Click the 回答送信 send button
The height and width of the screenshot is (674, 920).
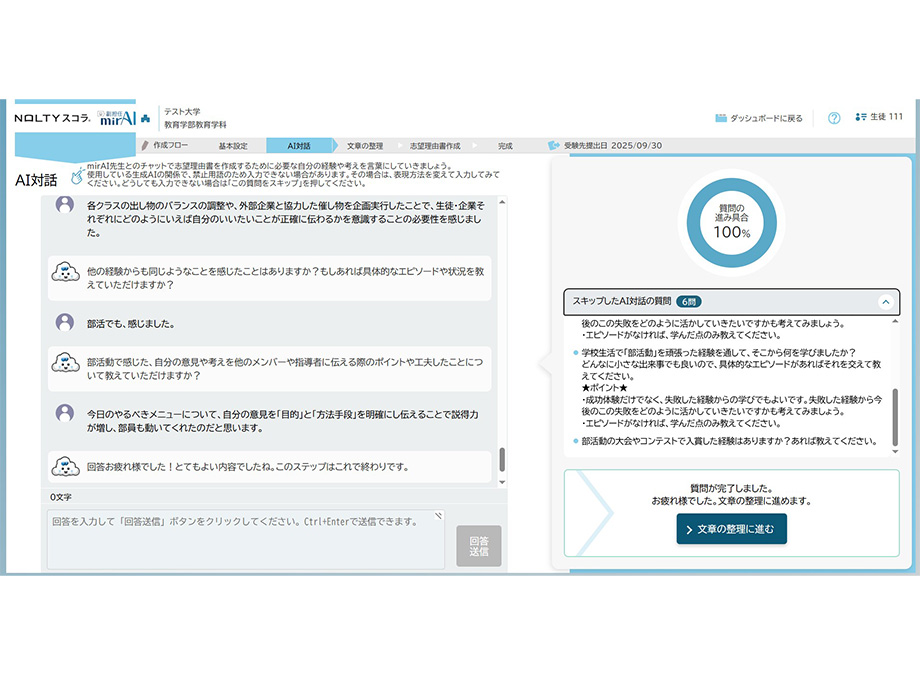click(479, 546)
